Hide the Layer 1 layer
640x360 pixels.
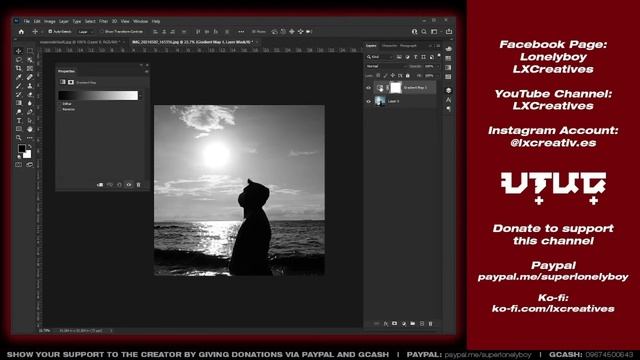point(369,101)
